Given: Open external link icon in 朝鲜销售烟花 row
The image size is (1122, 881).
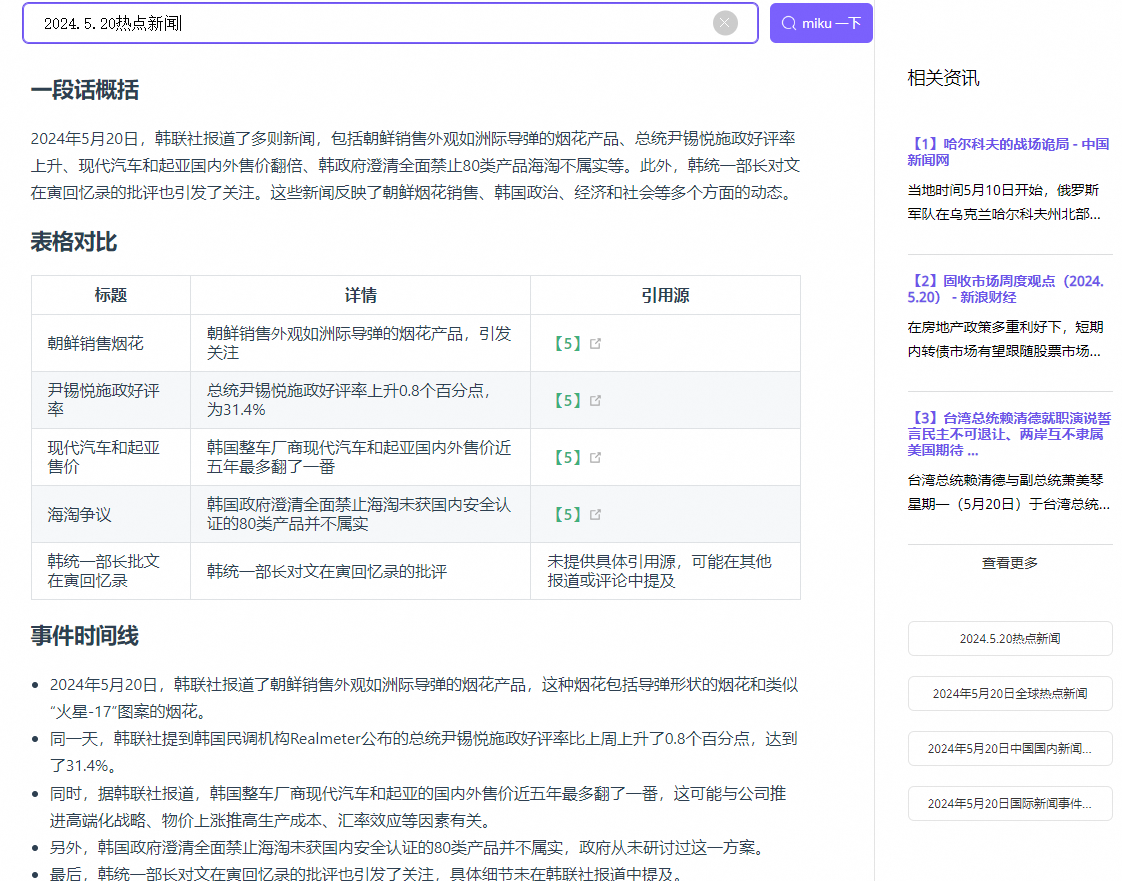Looking at the screenshot, I should 595,344.
